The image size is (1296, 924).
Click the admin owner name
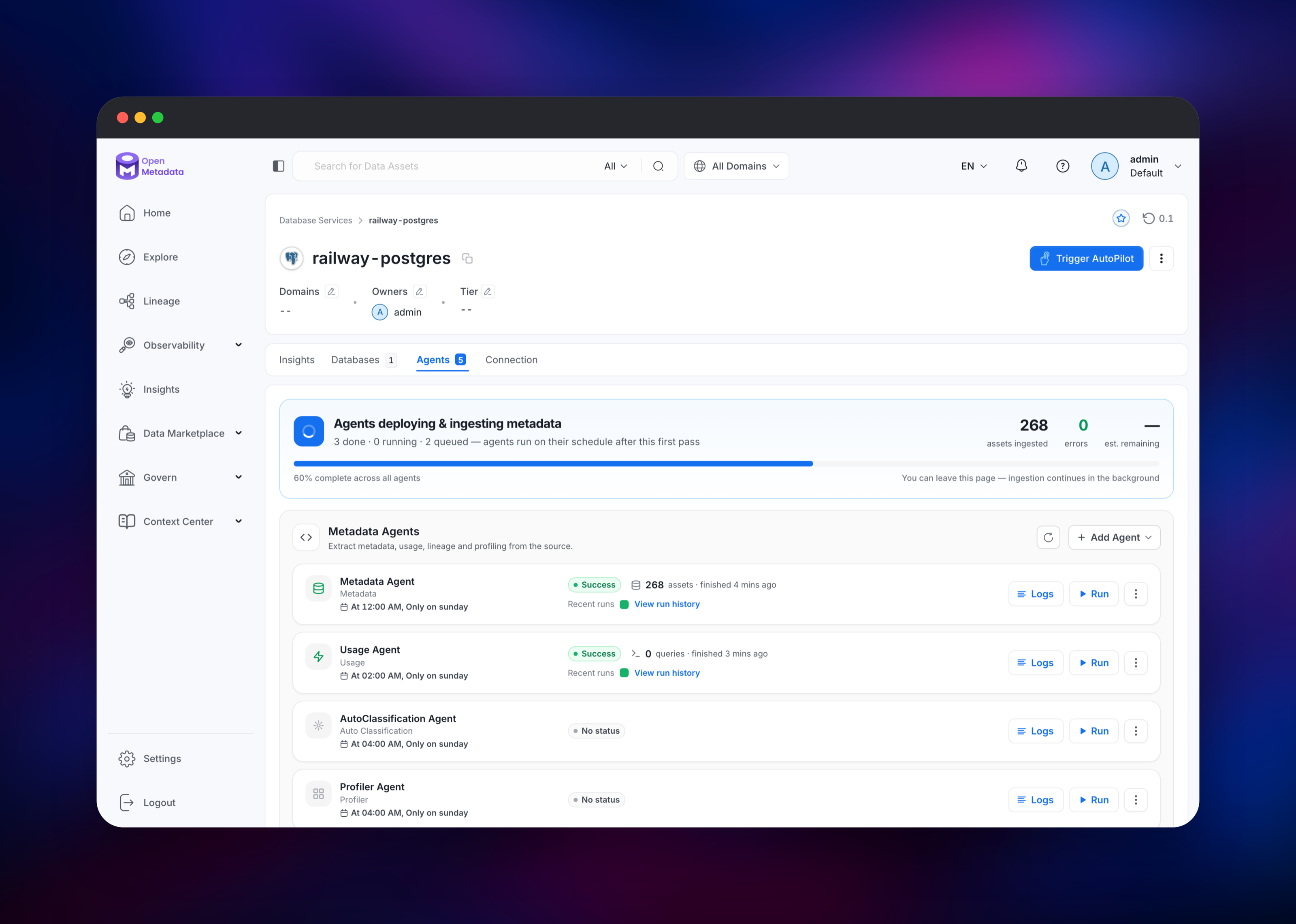407,312
